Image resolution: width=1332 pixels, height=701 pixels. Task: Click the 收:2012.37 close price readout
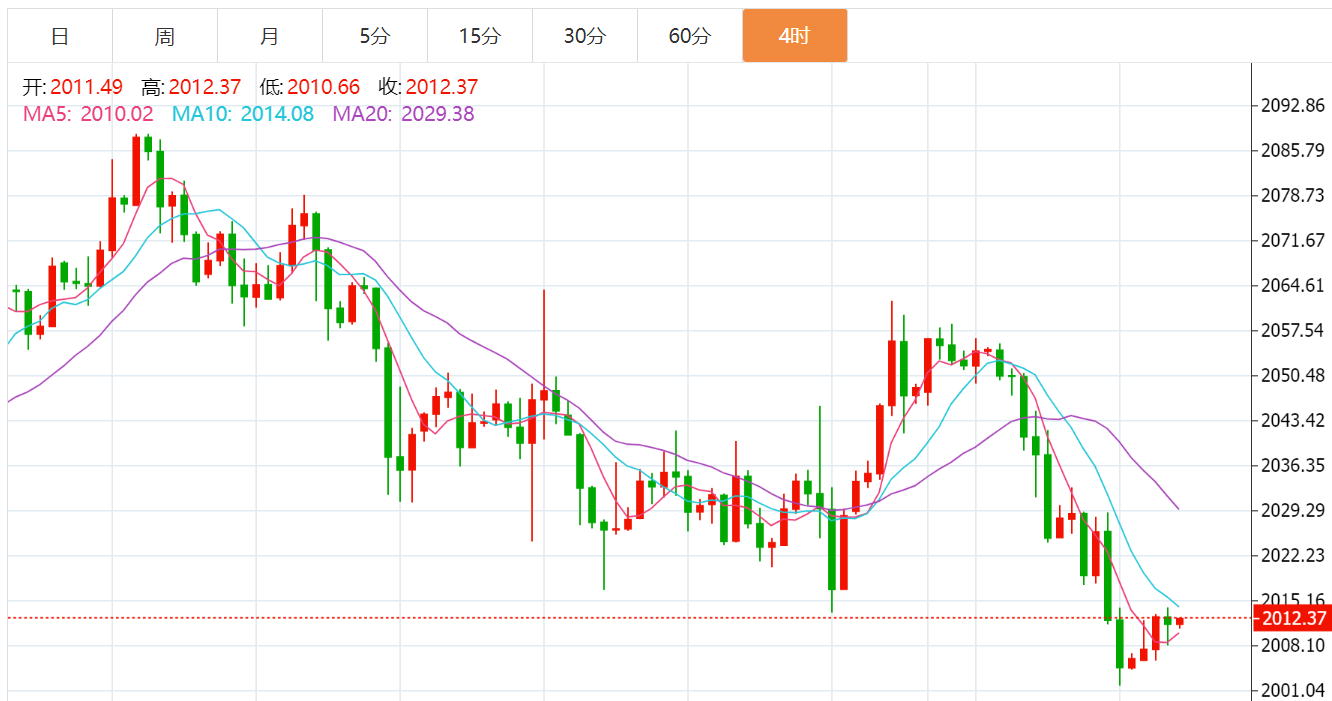click(x=429, y=87)
